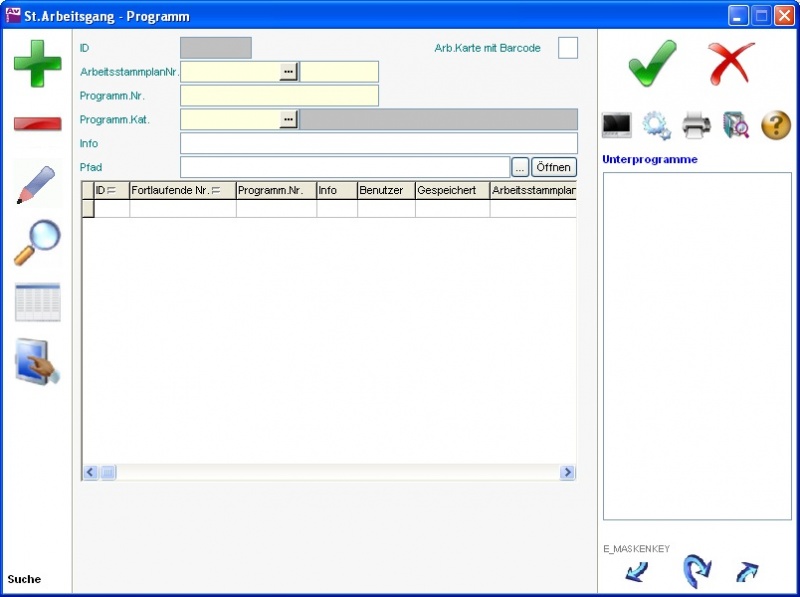Toggle the Arb.Karte mit Barcode checkbox

pyautogui.click(x=567, y=48)
